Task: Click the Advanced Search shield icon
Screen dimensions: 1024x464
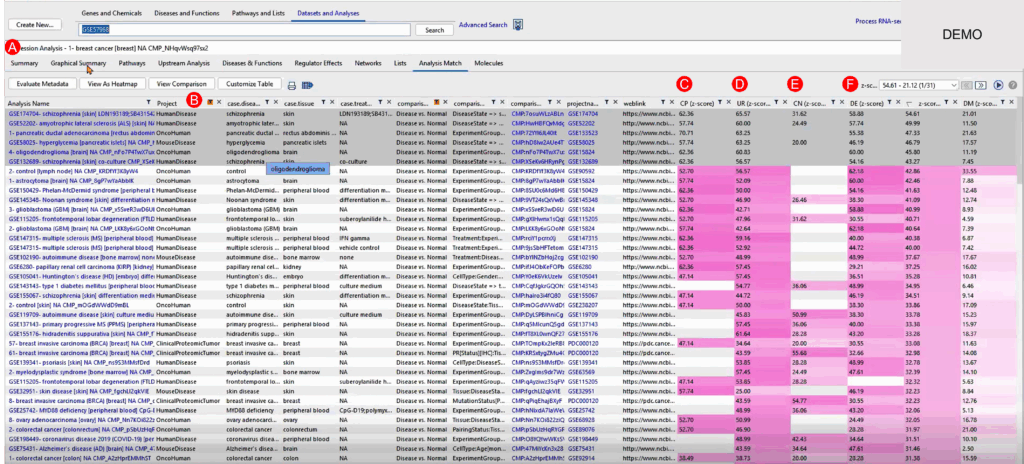Action: pyautogui.click(x=518, y=25)
